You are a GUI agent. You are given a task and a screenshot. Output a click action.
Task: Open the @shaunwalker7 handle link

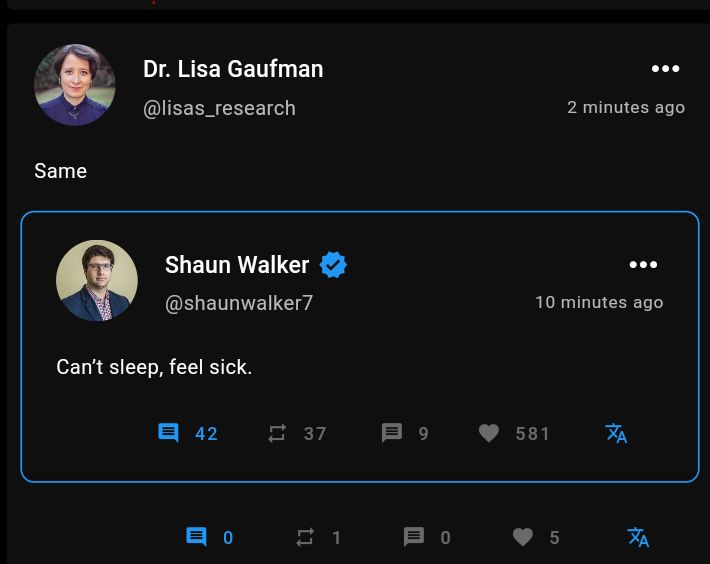coord(239,303)
